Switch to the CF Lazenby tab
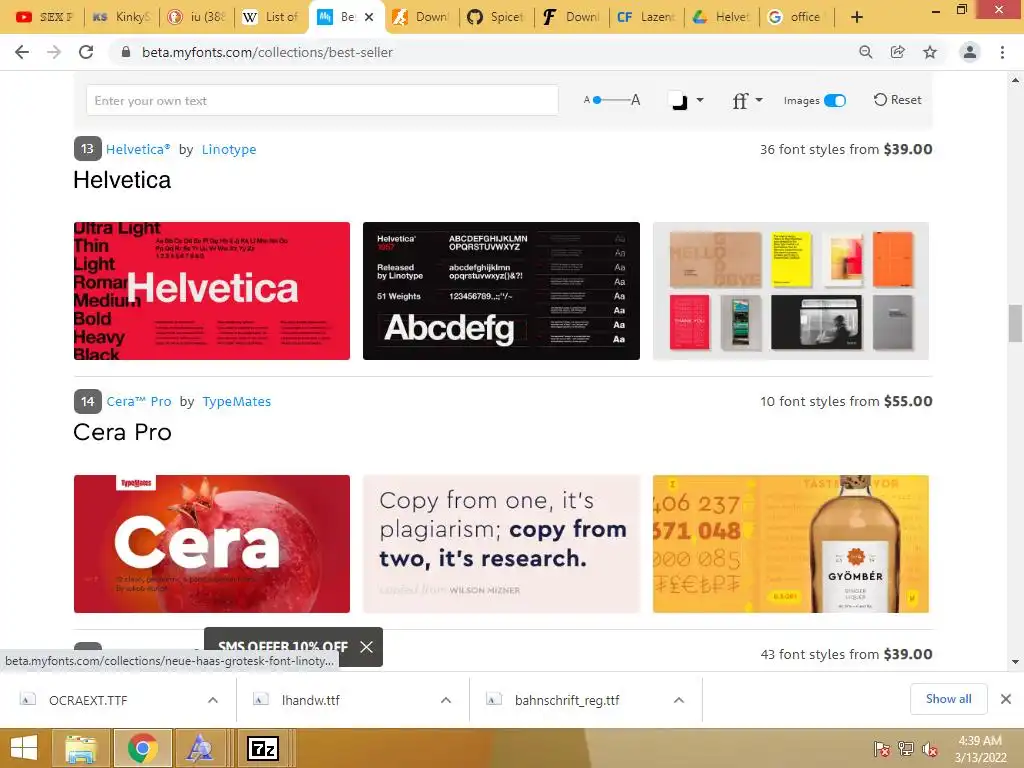This screenshot has width=1024, height=768. pos(647,17)
